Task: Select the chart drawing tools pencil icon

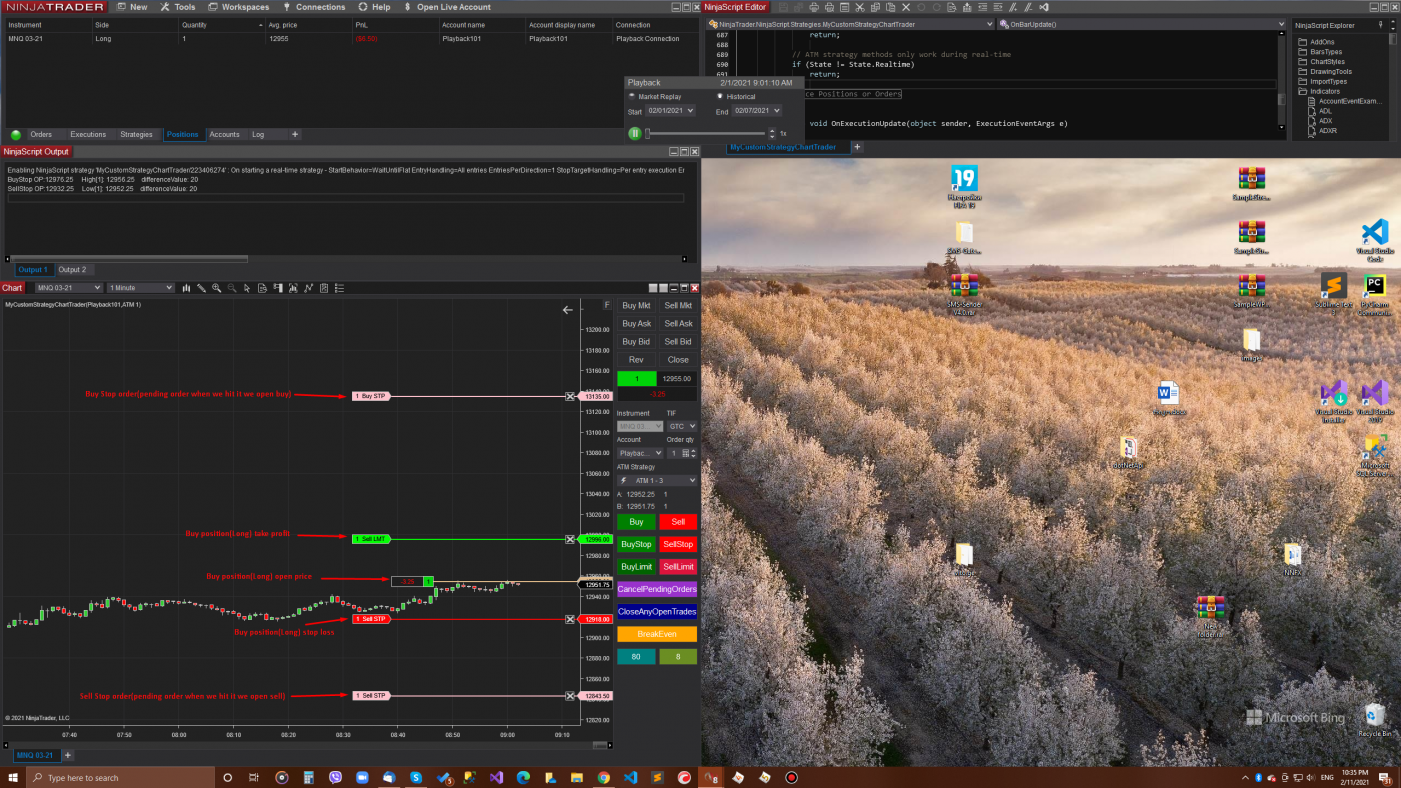Action: click(201, 288)
